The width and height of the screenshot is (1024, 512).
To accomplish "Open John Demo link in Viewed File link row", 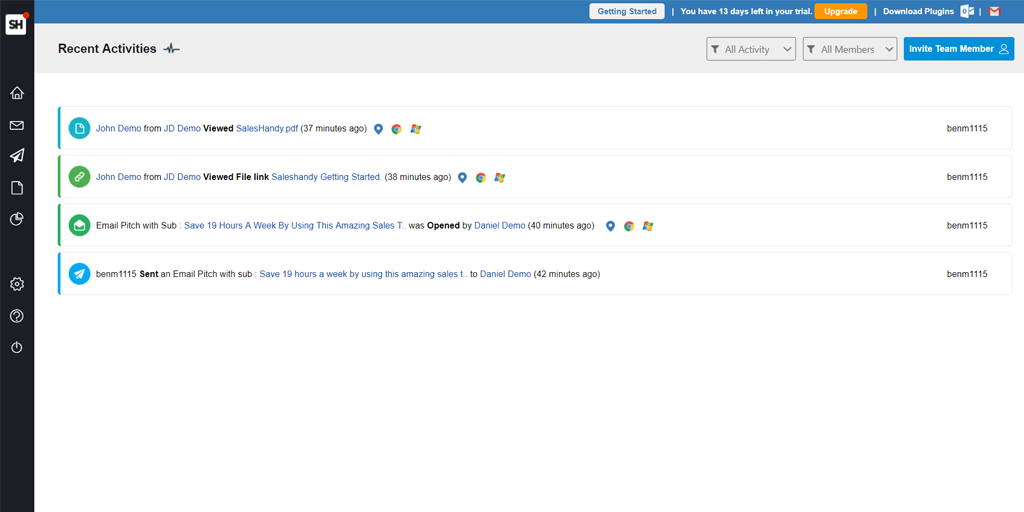I will click(x=118, y=177).
